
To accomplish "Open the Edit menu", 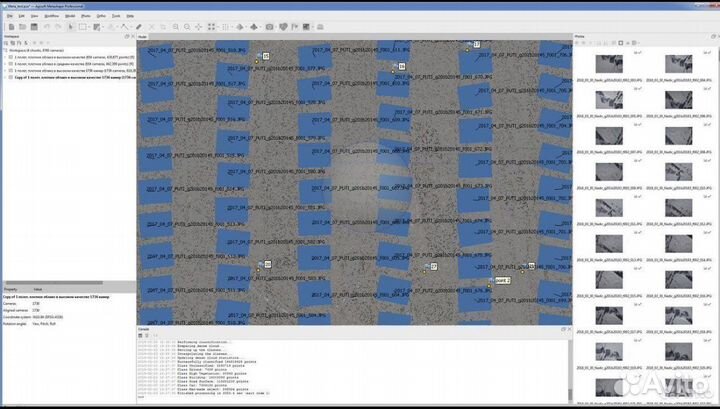I will 22,16.
